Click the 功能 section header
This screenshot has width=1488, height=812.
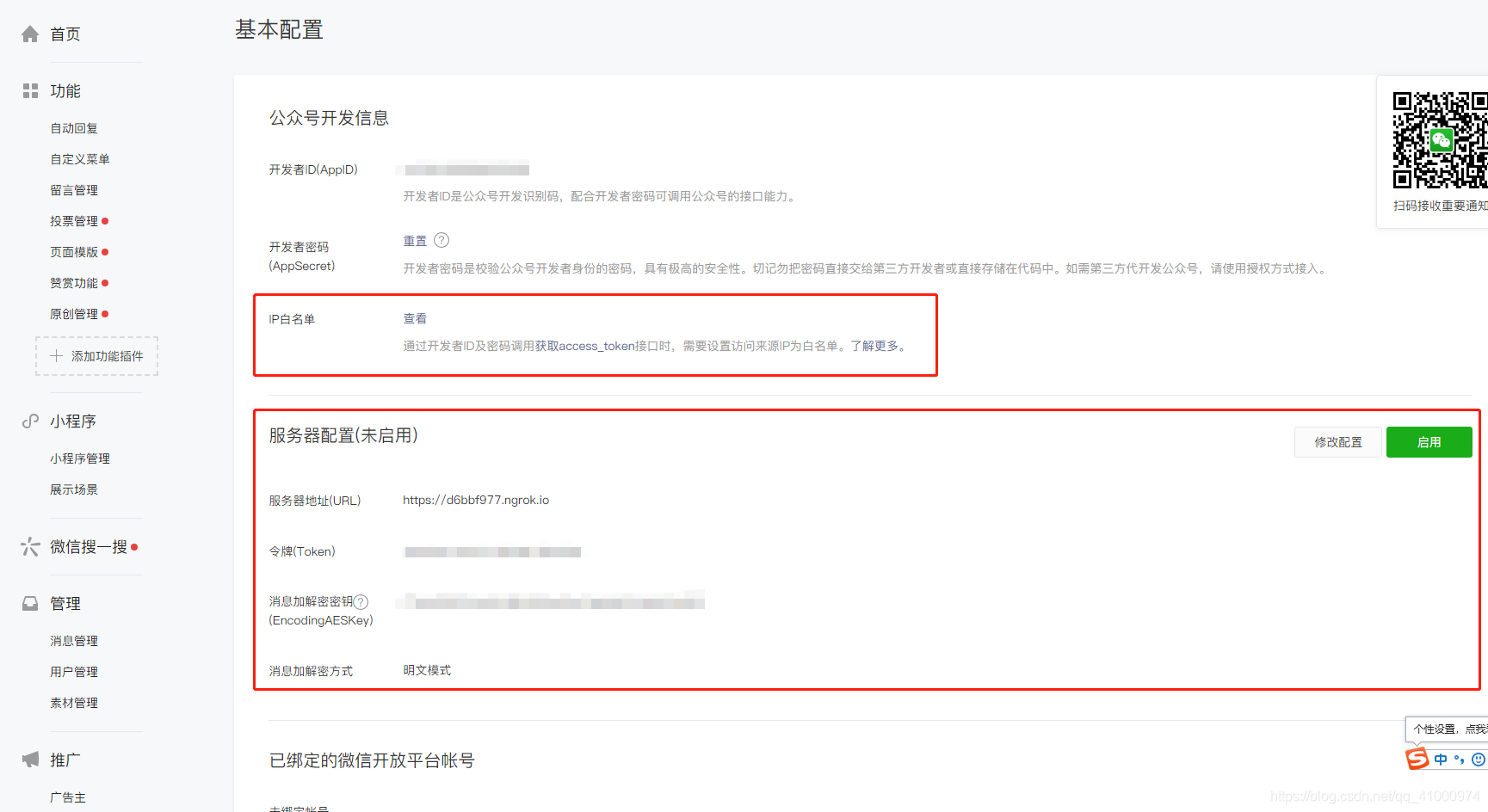point(65,91)
